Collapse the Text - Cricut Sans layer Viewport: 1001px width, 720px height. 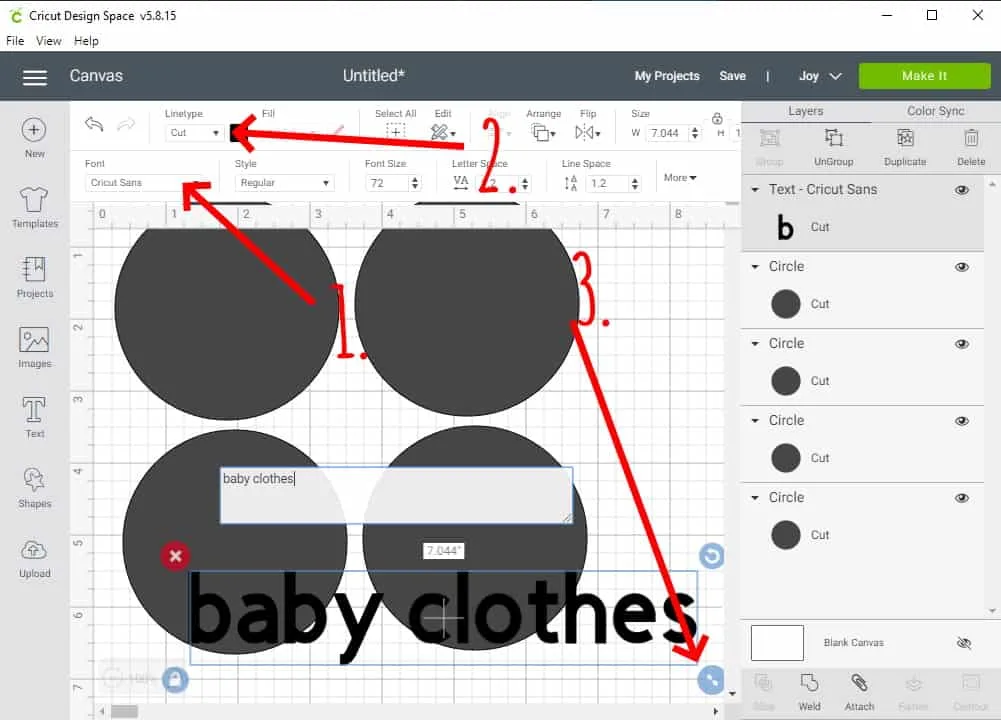755,190
